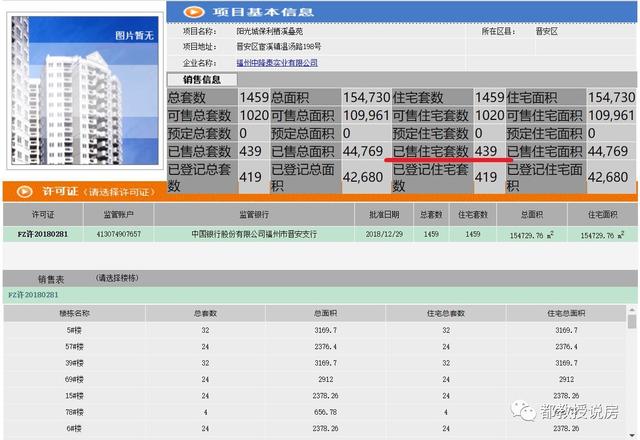Click the 请选择许可证 hint text
The width and height of the screenshot is (640, 440).
click(x=119, y=192)
